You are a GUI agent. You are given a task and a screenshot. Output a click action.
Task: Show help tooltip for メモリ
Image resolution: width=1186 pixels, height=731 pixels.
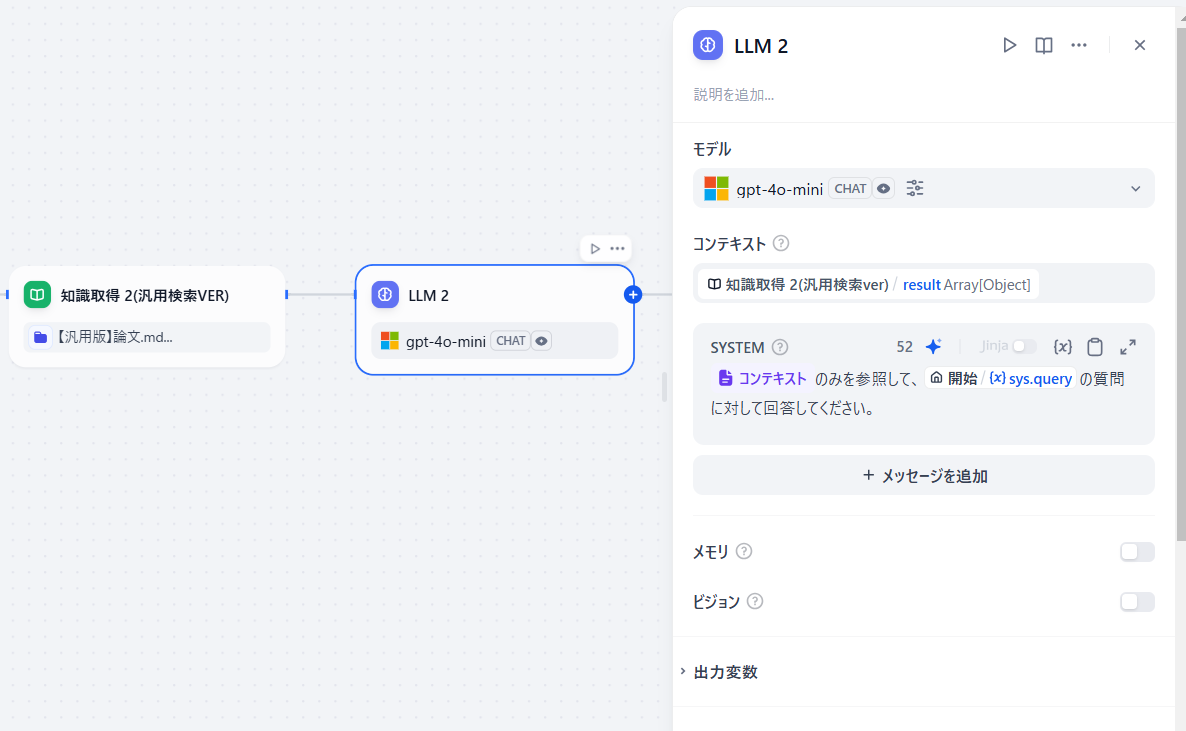[x=744, y=552]
